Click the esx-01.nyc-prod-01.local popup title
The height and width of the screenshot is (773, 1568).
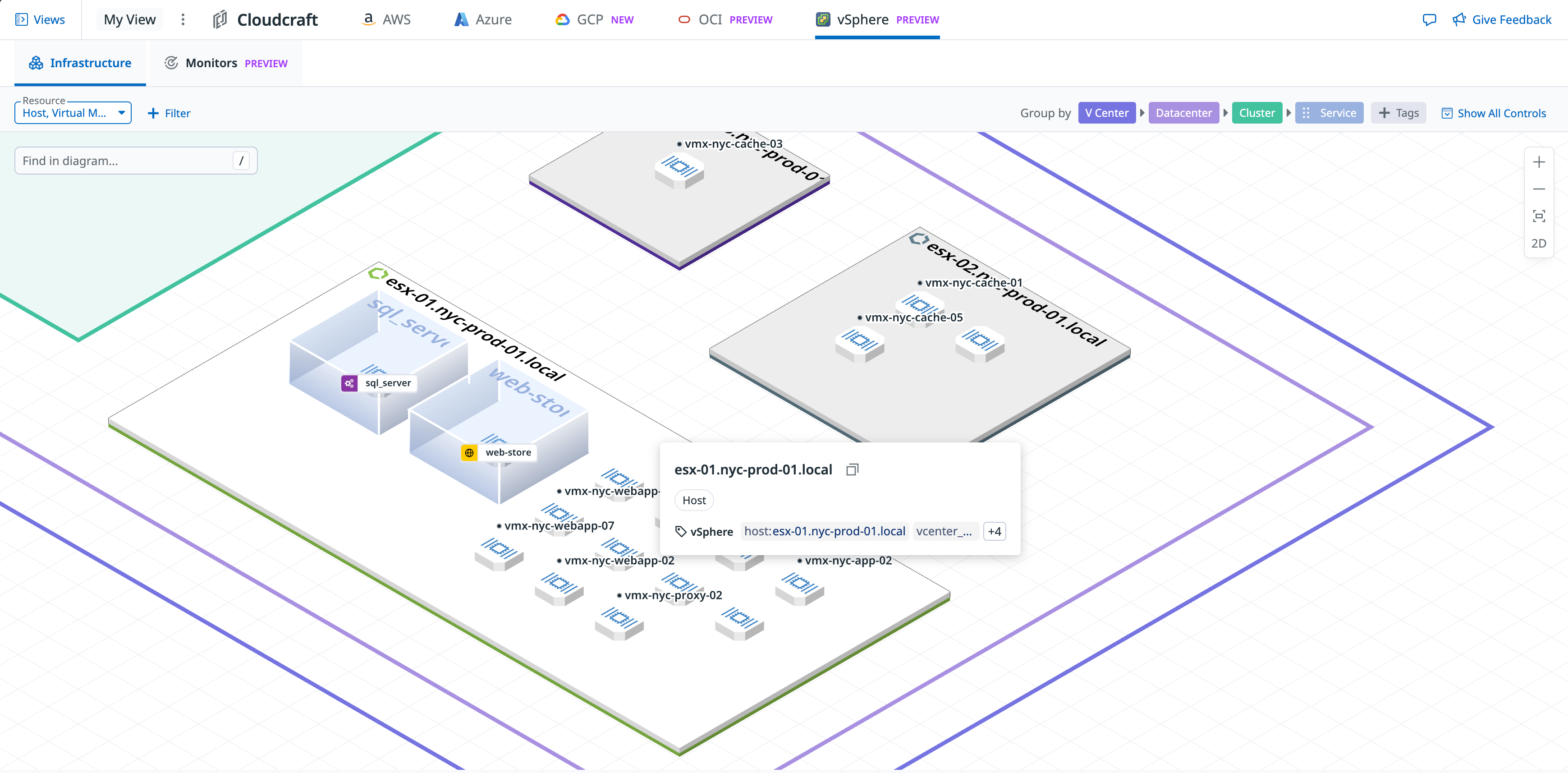(753, 469)
